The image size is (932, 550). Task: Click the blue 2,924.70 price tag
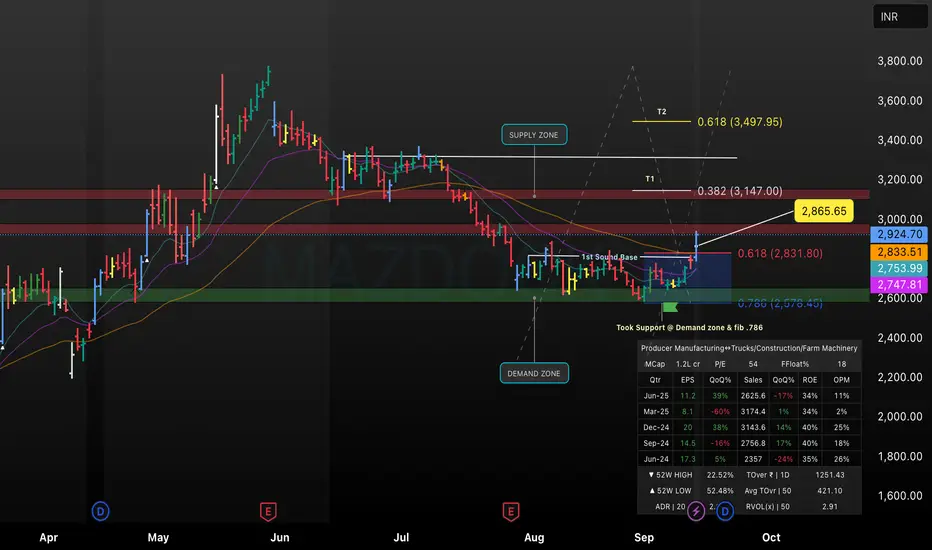coord(899,234)
